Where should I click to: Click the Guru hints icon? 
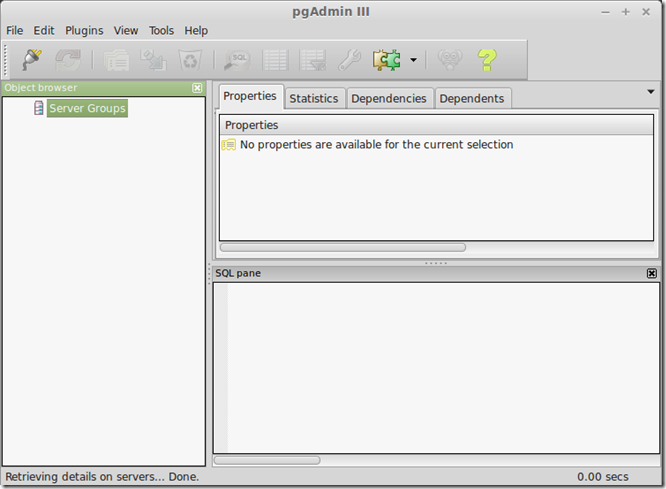pos(450,60)
